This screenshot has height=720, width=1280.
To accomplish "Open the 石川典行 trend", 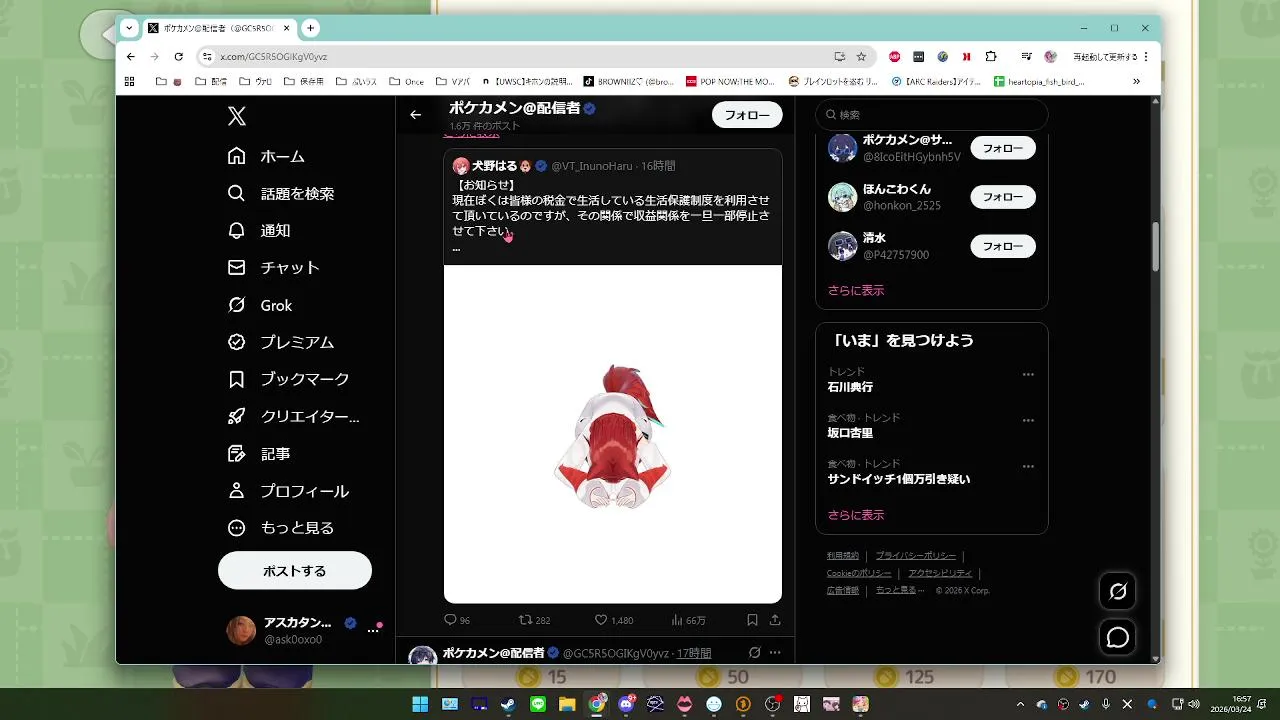I will point(850,387).
